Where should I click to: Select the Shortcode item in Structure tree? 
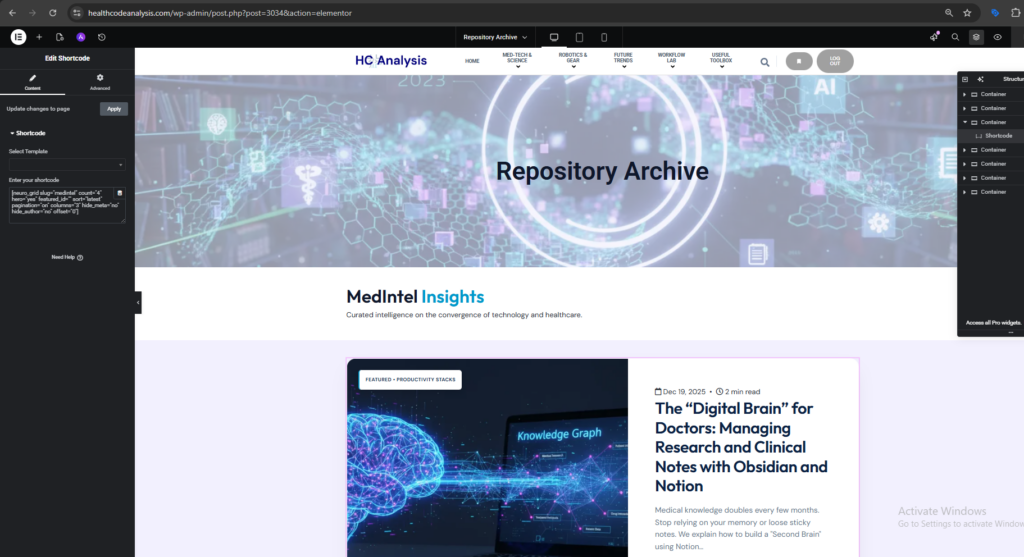tap(998, 136)
